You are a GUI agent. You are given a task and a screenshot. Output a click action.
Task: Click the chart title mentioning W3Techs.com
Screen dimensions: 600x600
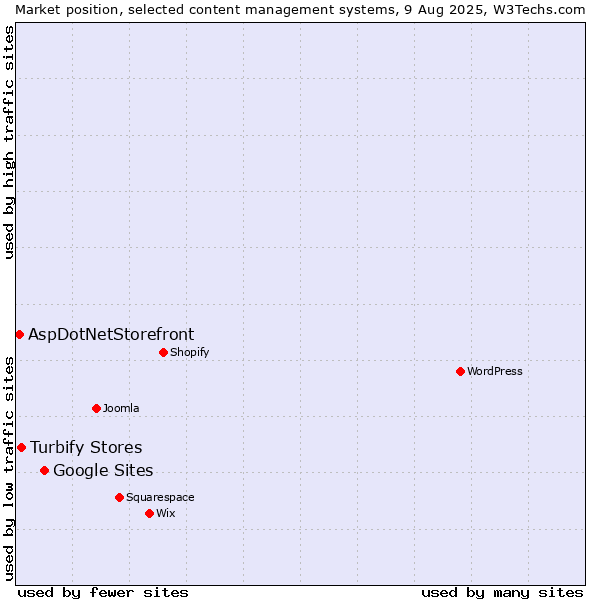(300, 10)
